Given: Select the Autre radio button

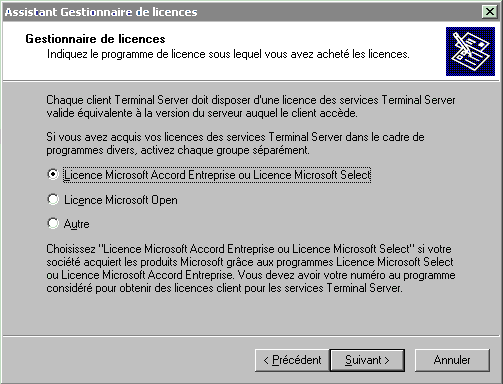Looking at the screenshot, I should 53,223.
